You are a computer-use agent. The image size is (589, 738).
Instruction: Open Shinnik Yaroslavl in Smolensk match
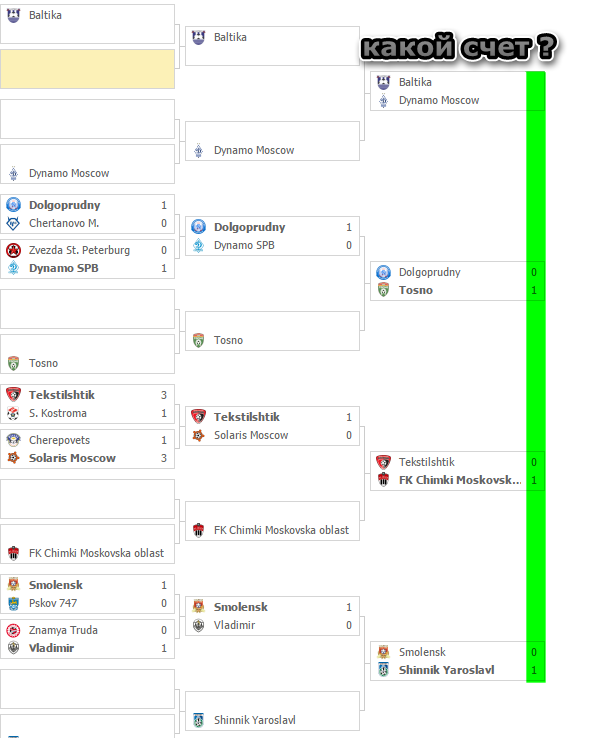(x=446, y=670)
